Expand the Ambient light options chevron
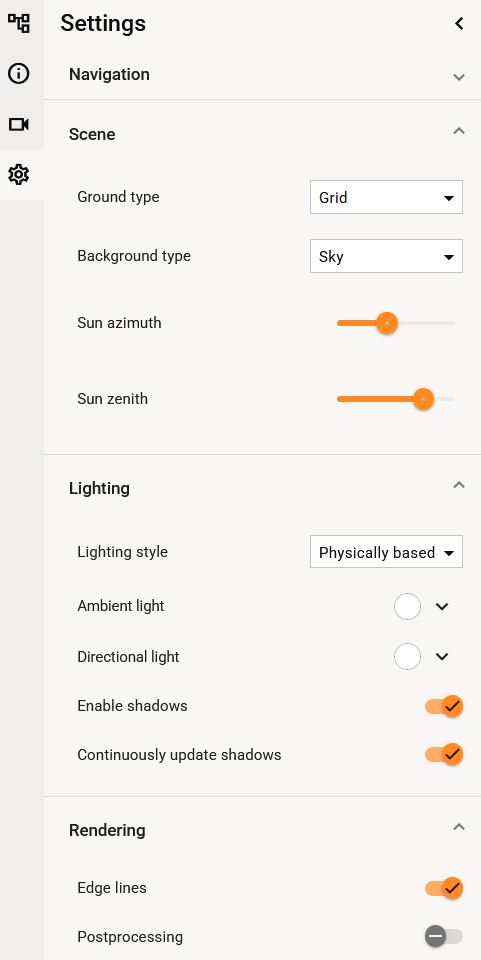Image resolution: width=481 pixels, height=960 pixels. point(442,607)
